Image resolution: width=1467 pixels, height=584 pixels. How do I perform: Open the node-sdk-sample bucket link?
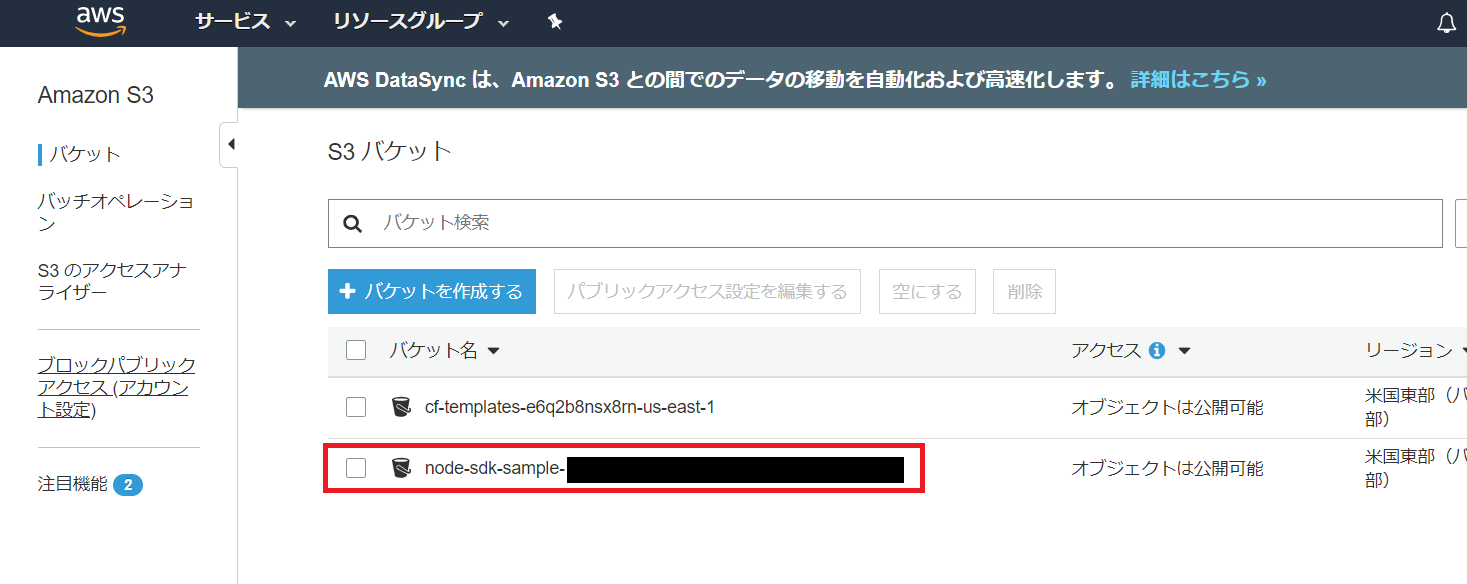pyautogui.click(x=495, y=468)
